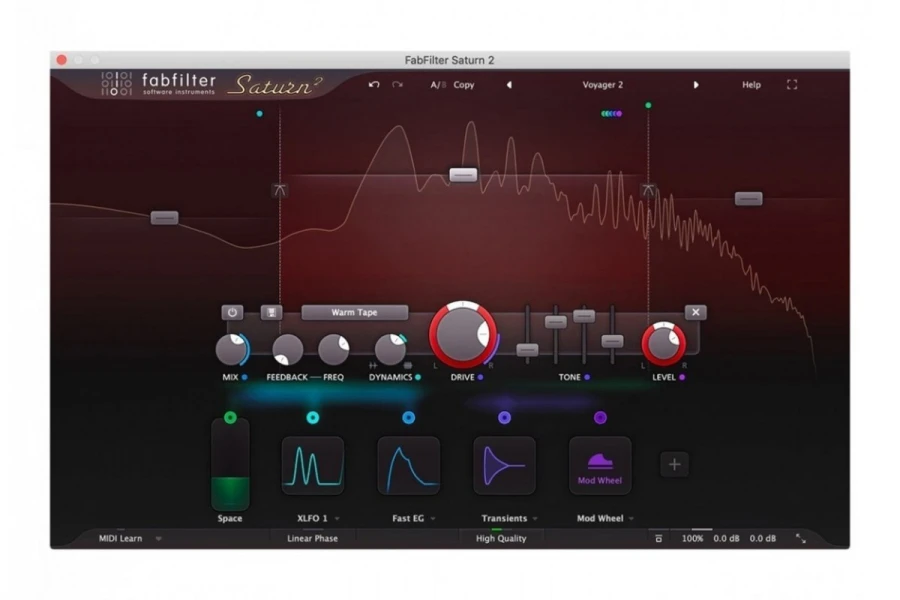
Task: Click the third Tone slider handle
Action: tap(584, 316)
